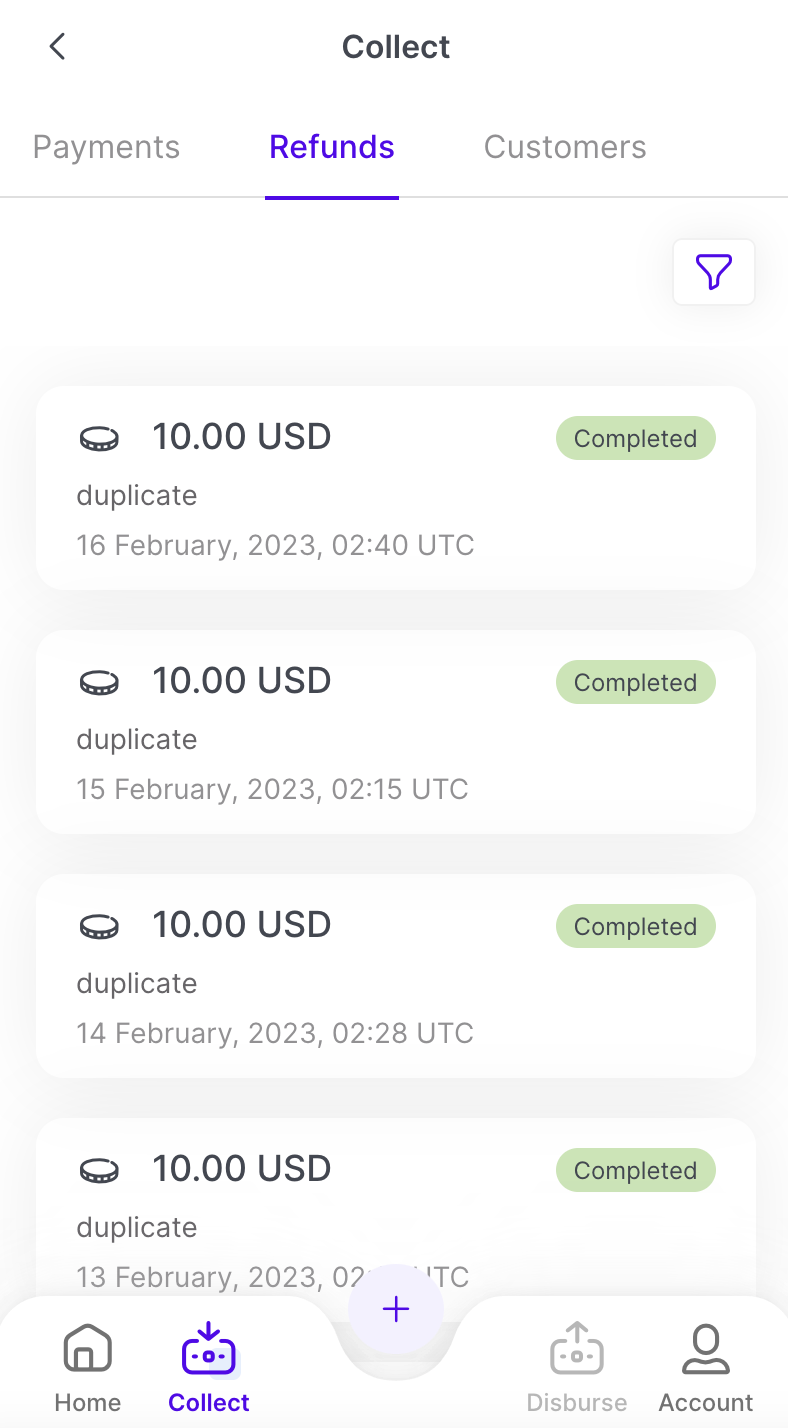The width and height of the screenshot is (788, 1428).
Task: Open Account profile icon
Action: 706,1349
